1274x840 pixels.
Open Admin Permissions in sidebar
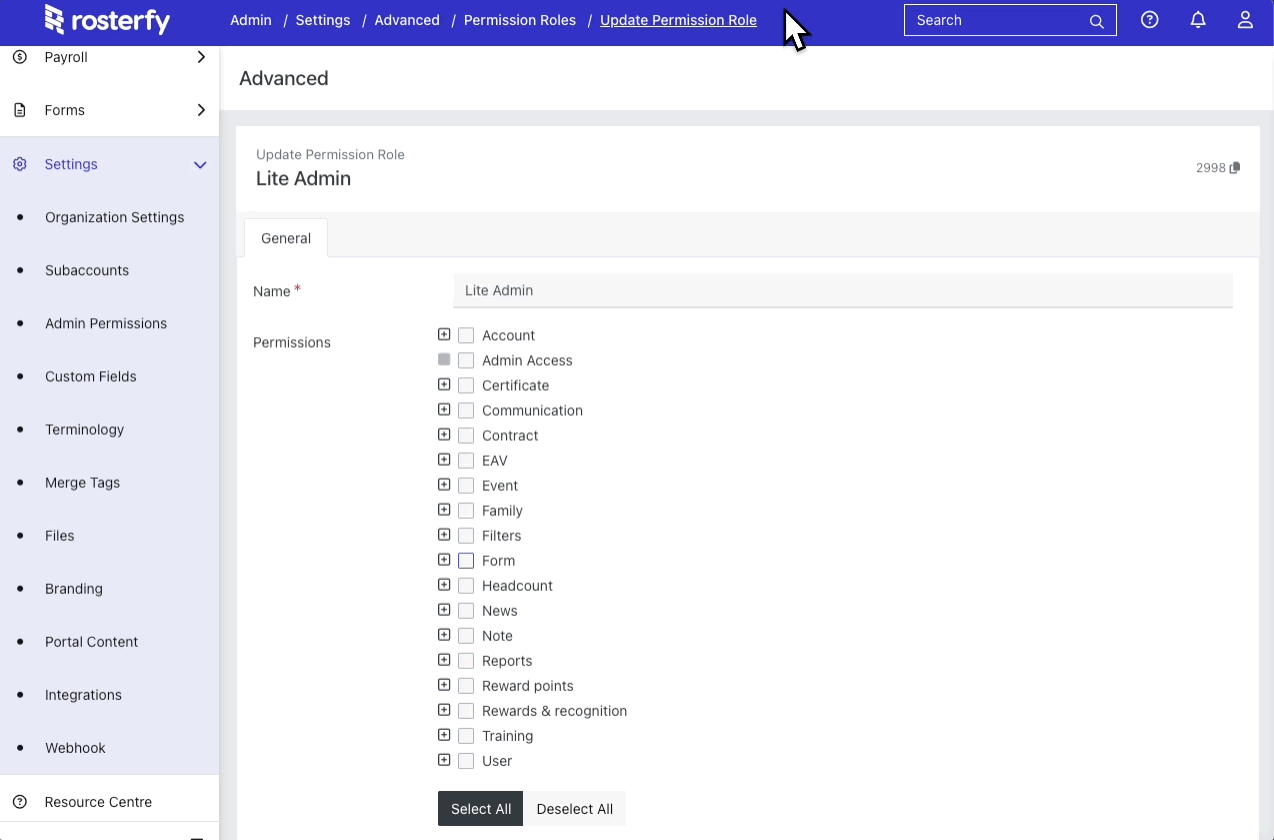106,323
